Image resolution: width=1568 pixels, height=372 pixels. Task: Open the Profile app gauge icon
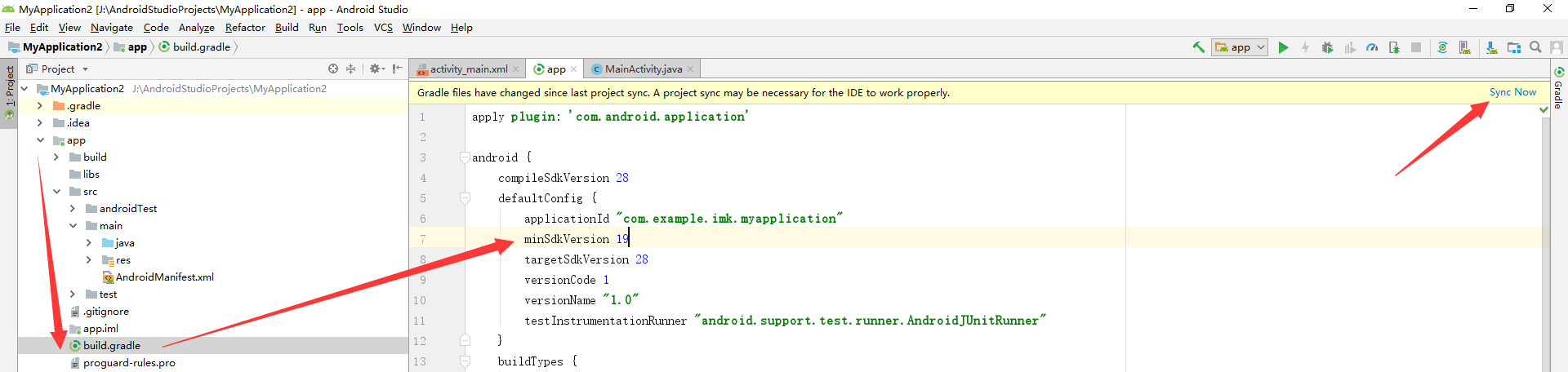click(1372, 47)
